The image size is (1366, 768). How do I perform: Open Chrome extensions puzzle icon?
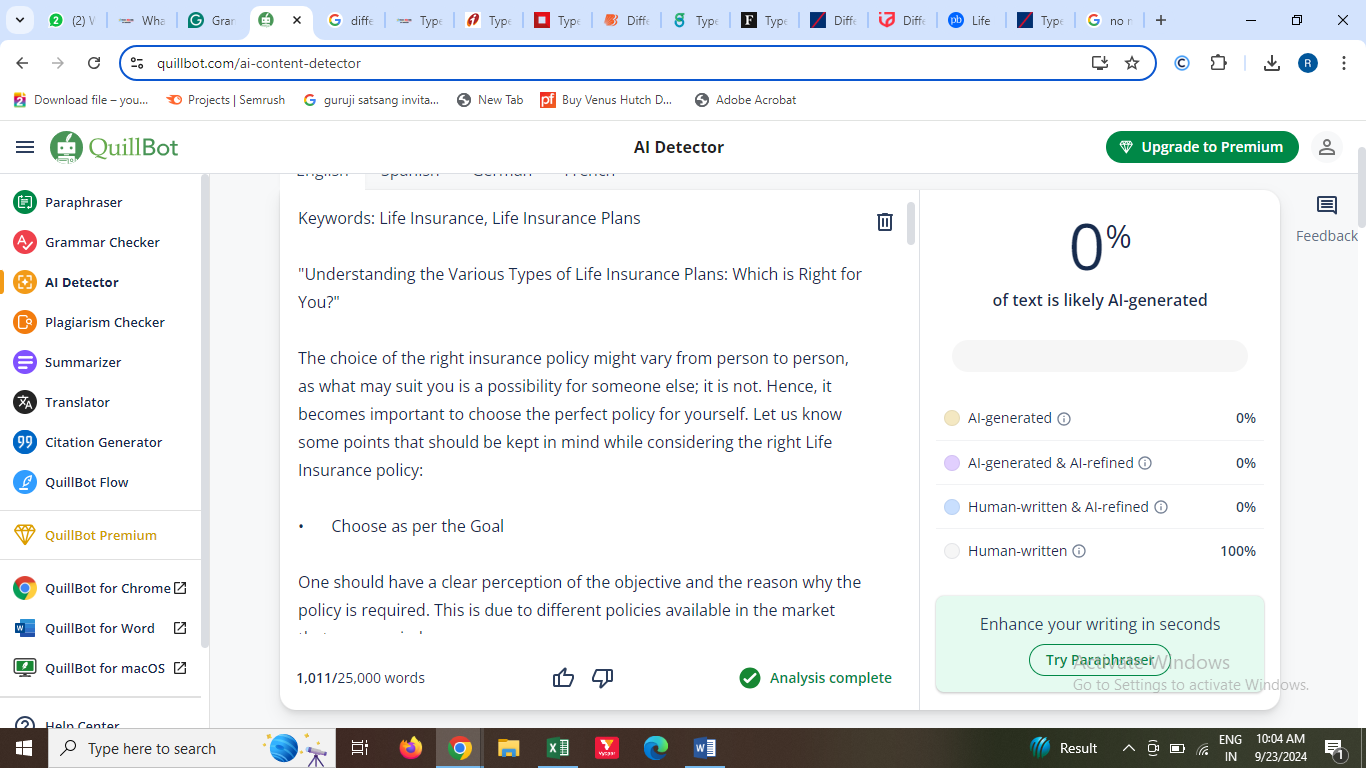click(x=1218, y=63)
